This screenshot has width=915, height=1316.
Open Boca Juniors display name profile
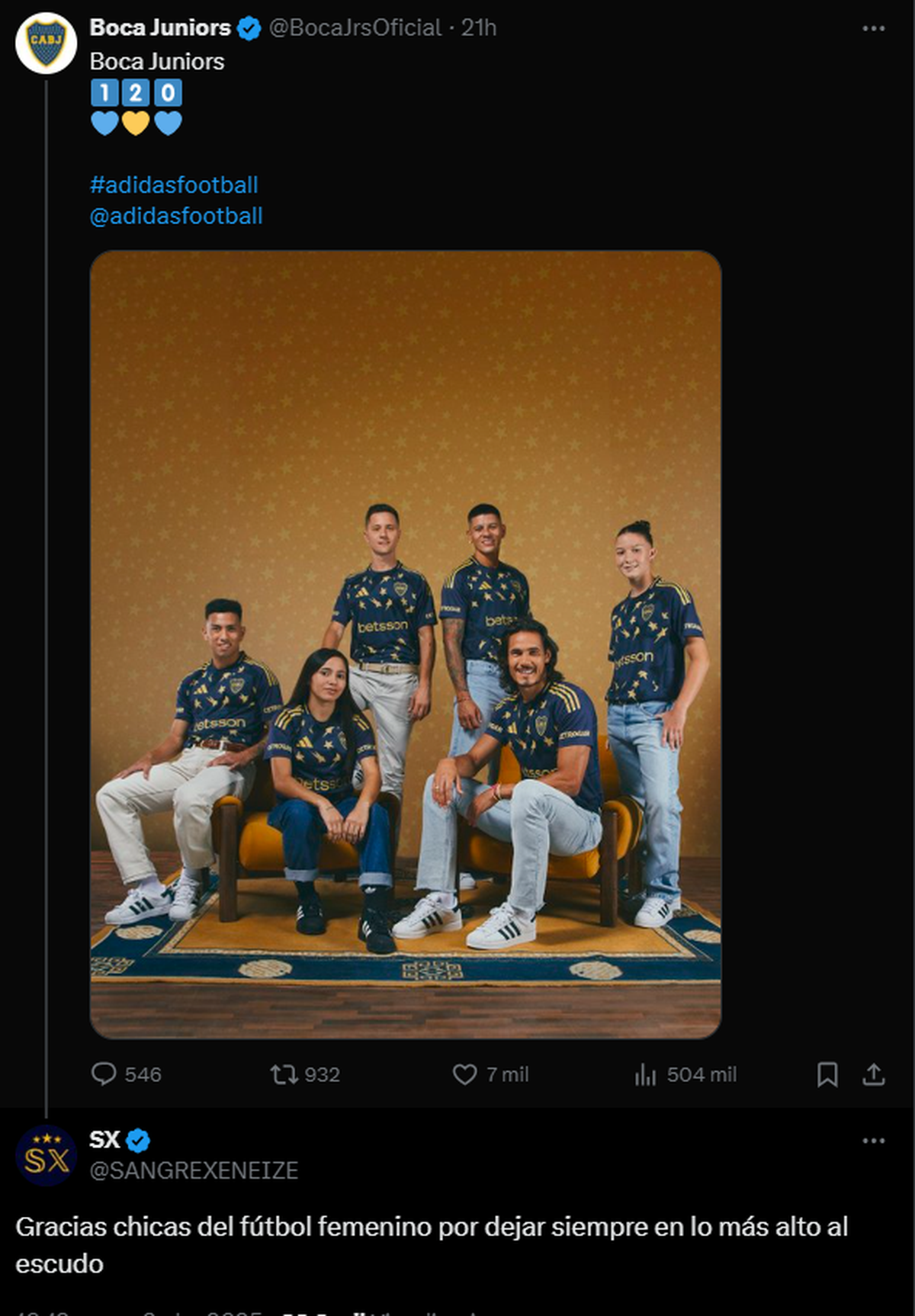160,28
